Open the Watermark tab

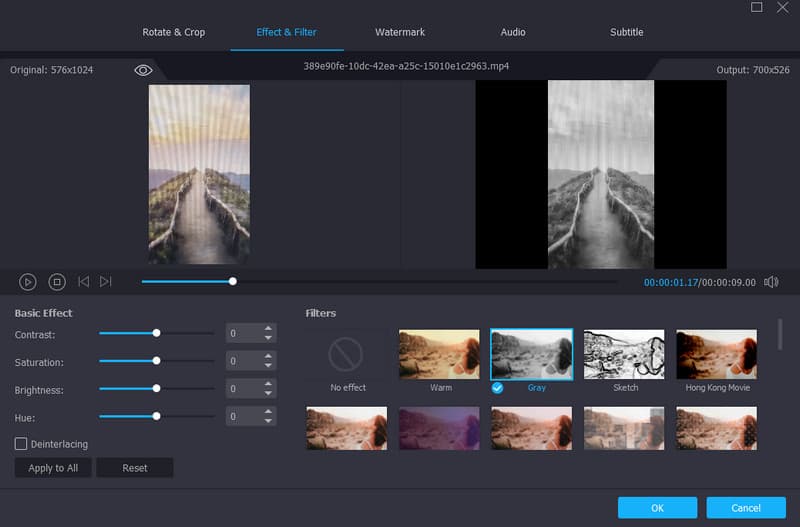(400, 32)
